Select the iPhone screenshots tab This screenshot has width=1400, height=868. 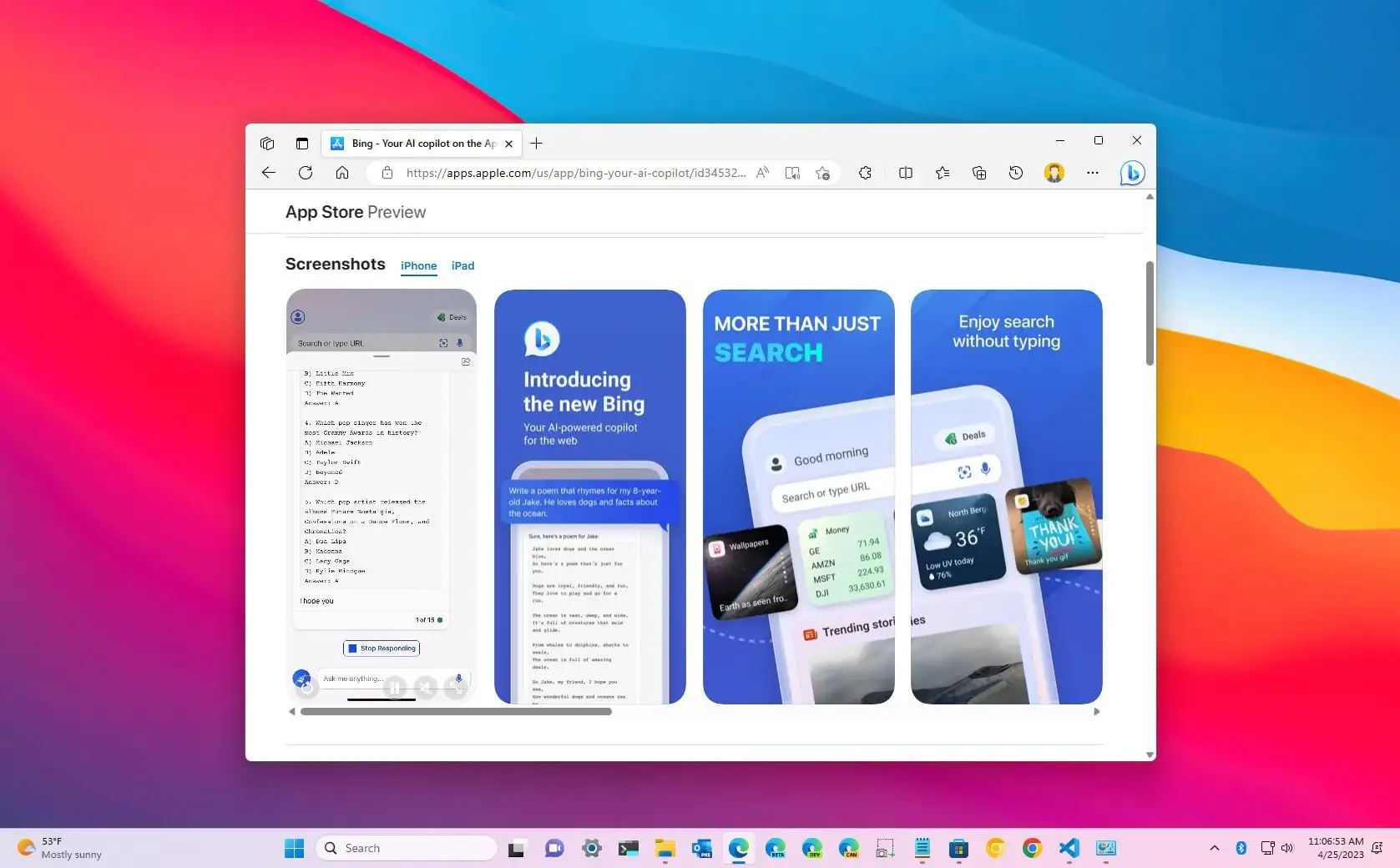418,265
